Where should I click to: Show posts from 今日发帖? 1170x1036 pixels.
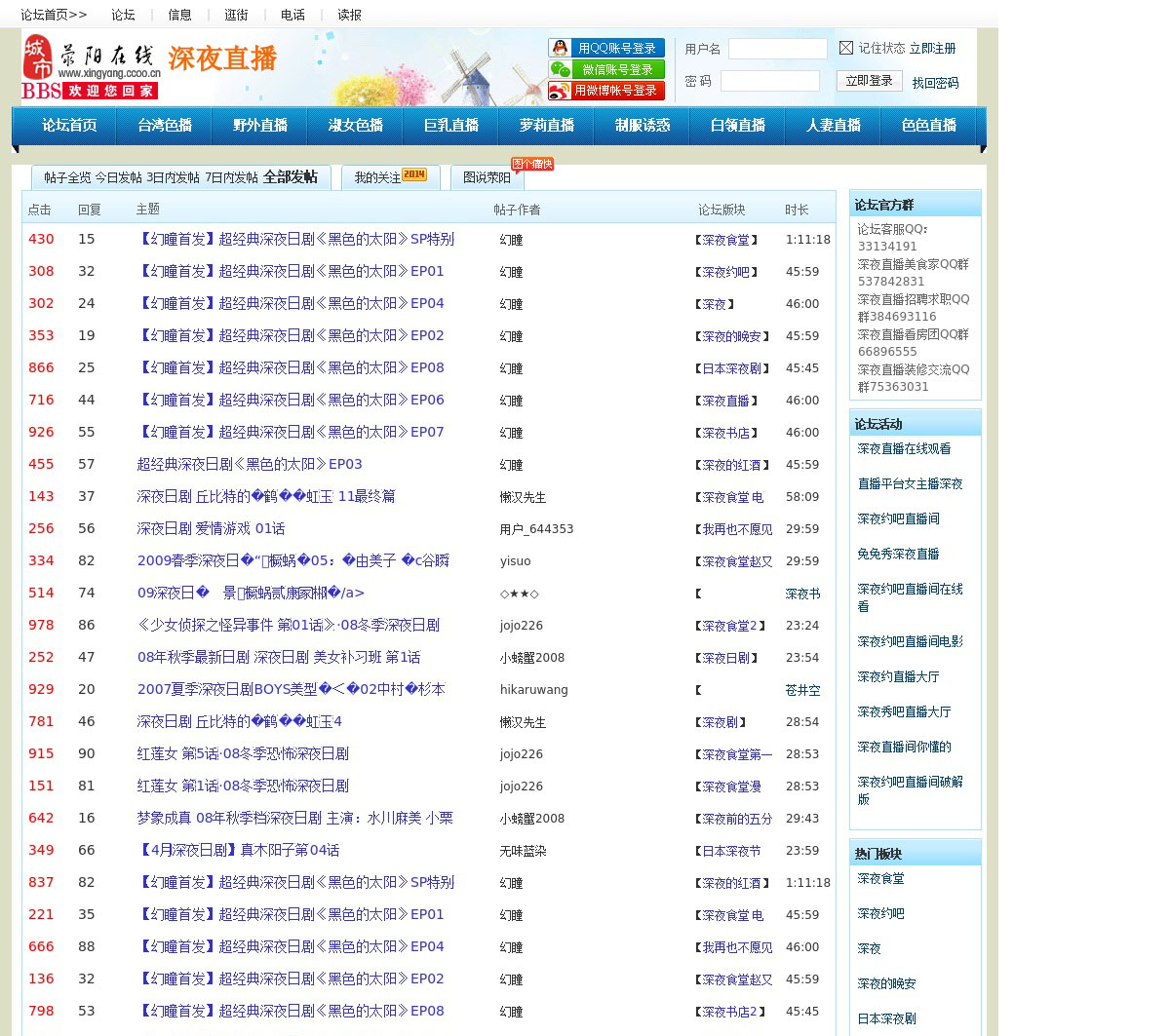118,177
